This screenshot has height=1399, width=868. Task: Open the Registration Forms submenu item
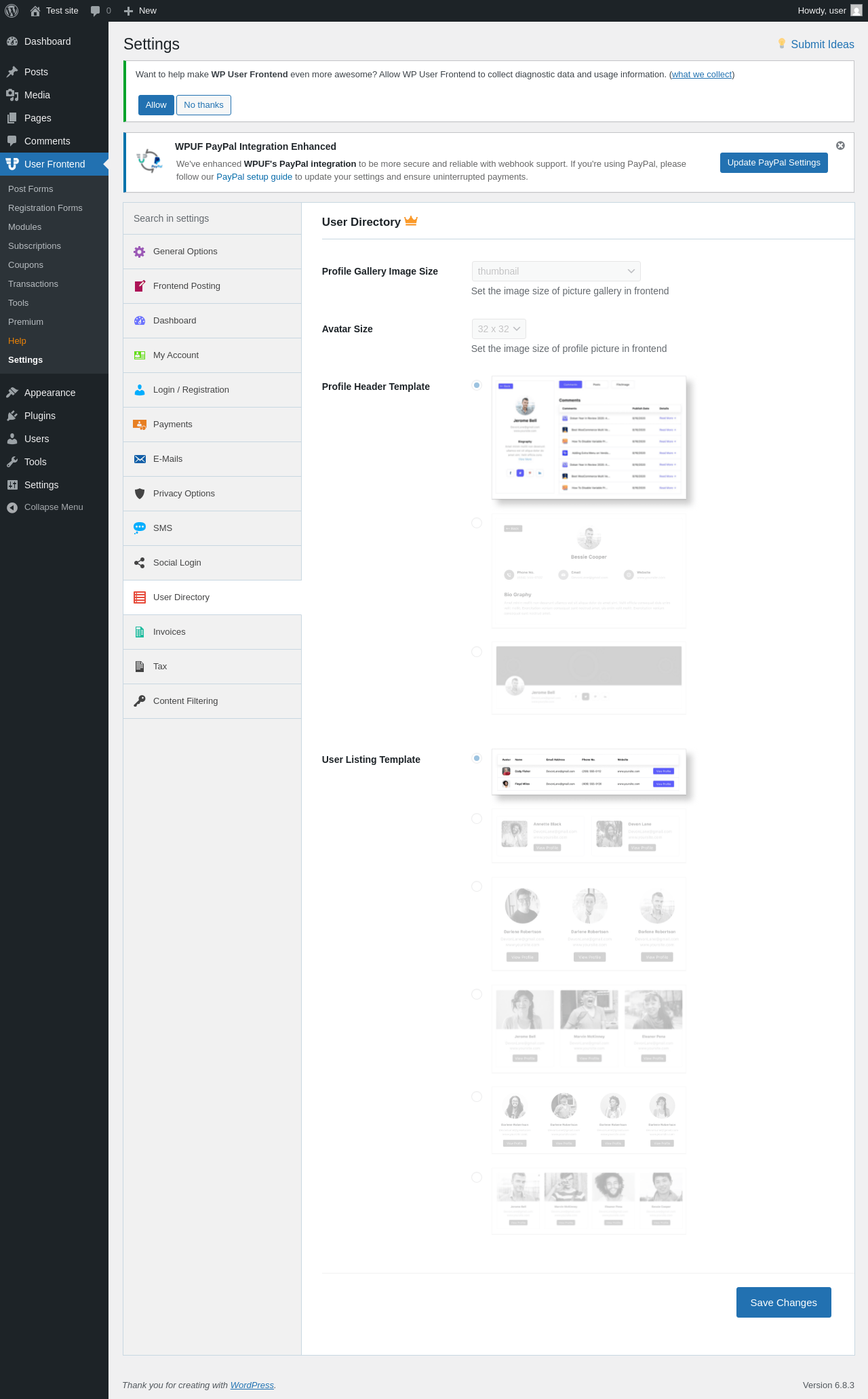pyautogui.click(x=45, y=208)
